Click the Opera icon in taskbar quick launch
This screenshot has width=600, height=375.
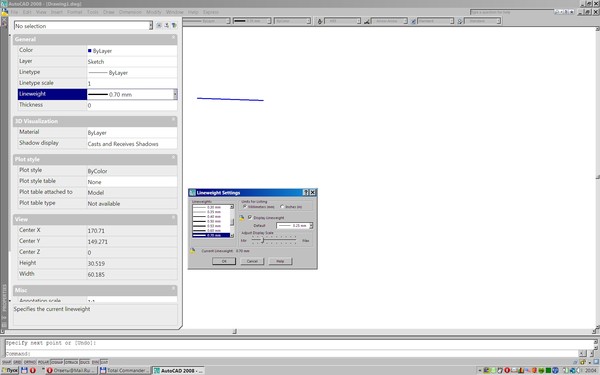(33, 370)
